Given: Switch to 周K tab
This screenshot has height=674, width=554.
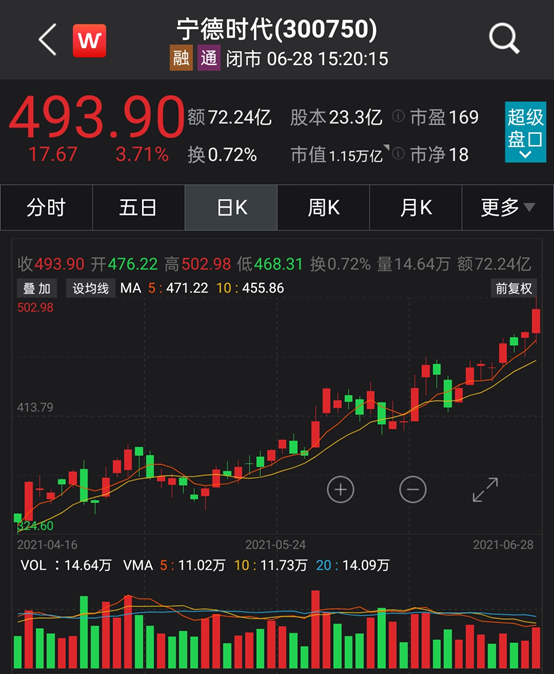Looking at the screenshot, I should (324, 208).
